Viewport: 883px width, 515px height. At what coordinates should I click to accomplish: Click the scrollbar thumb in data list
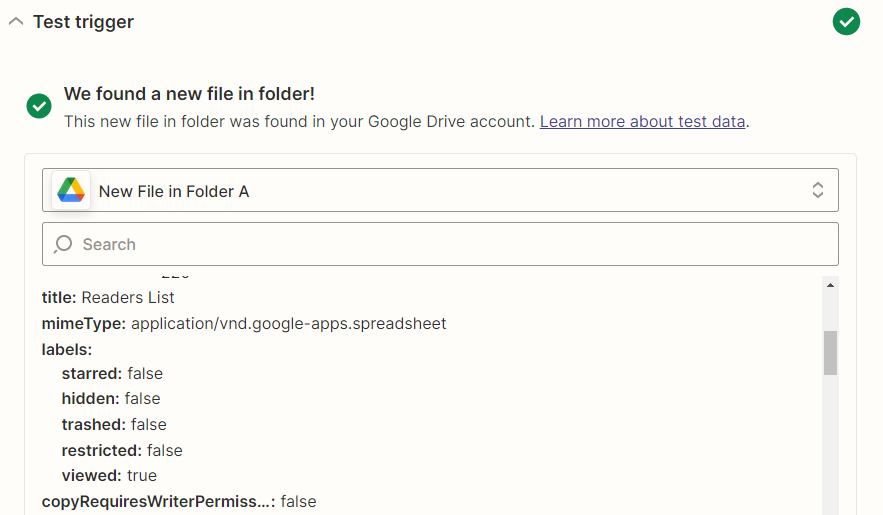tap(830, 353)
